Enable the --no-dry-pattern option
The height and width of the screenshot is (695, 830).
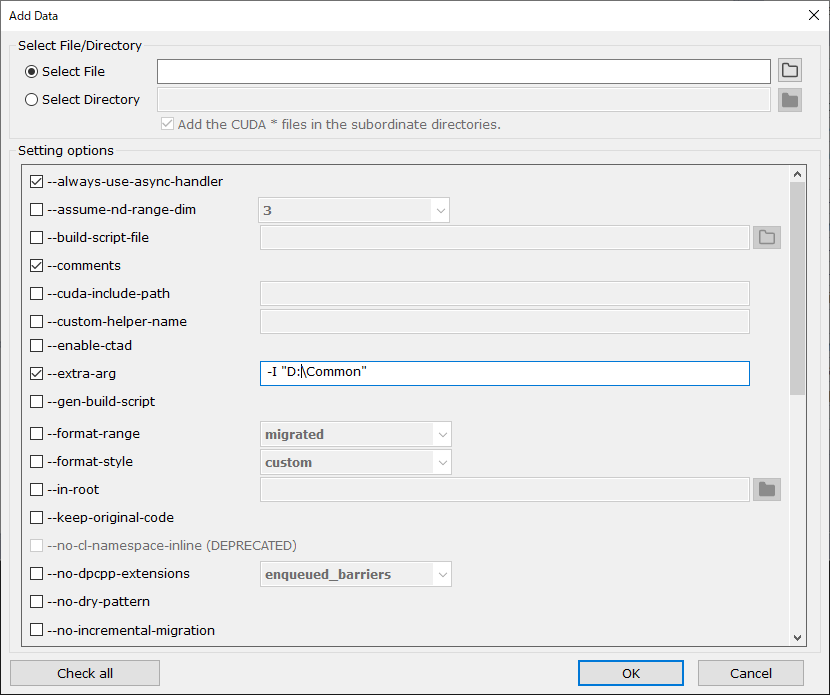click(x=37, y=602)
